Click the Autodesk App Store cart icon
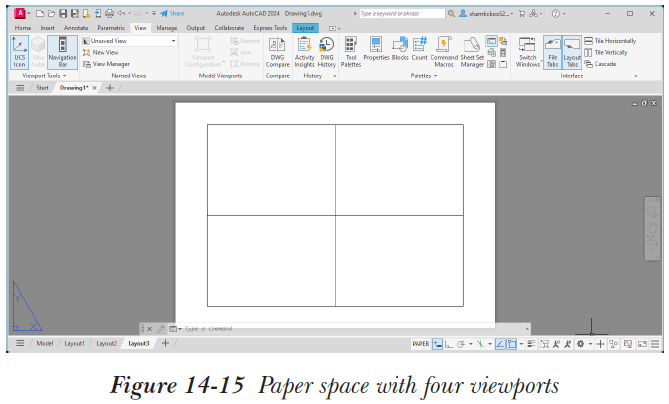 (521, 14)
